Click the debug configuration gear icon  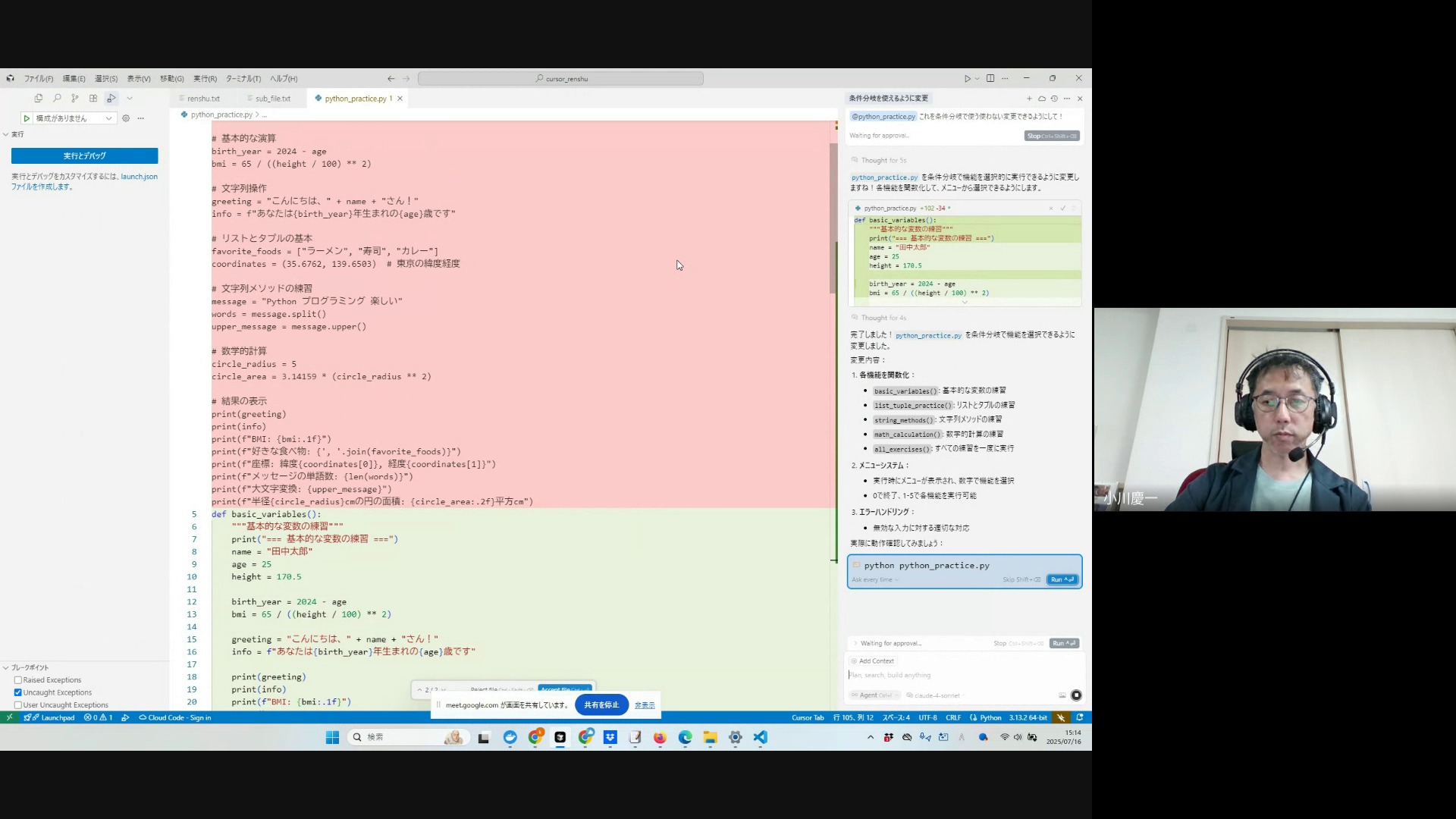126,118
